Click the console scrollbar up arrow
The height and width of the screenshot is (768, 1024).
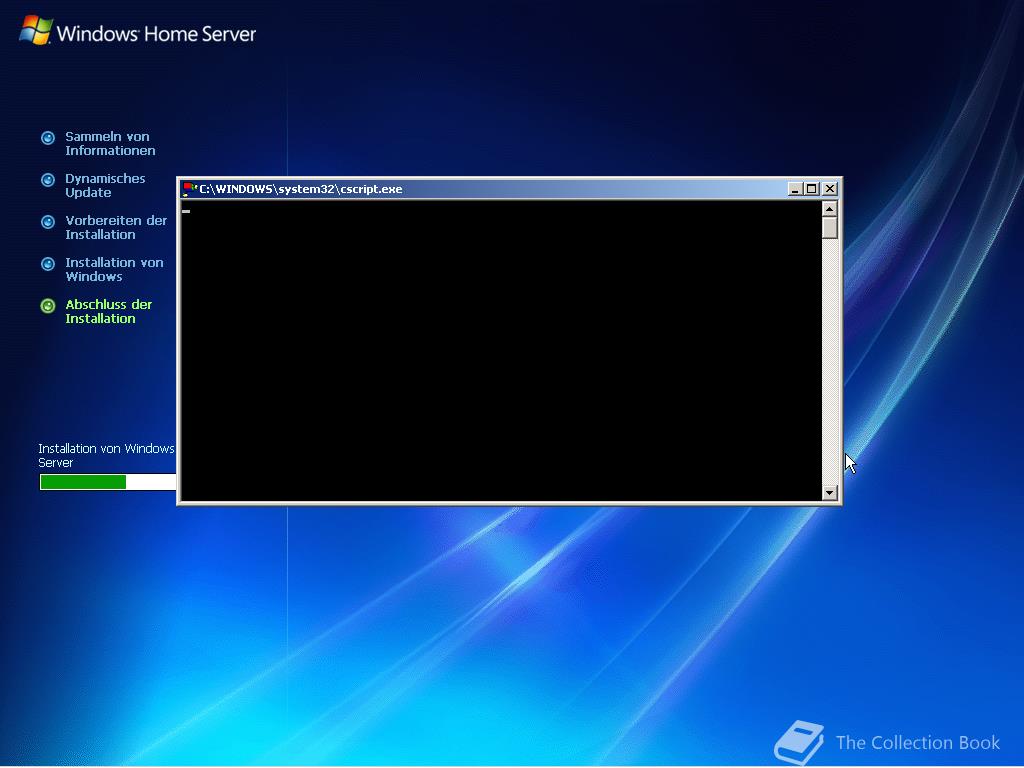click(829, 209)
